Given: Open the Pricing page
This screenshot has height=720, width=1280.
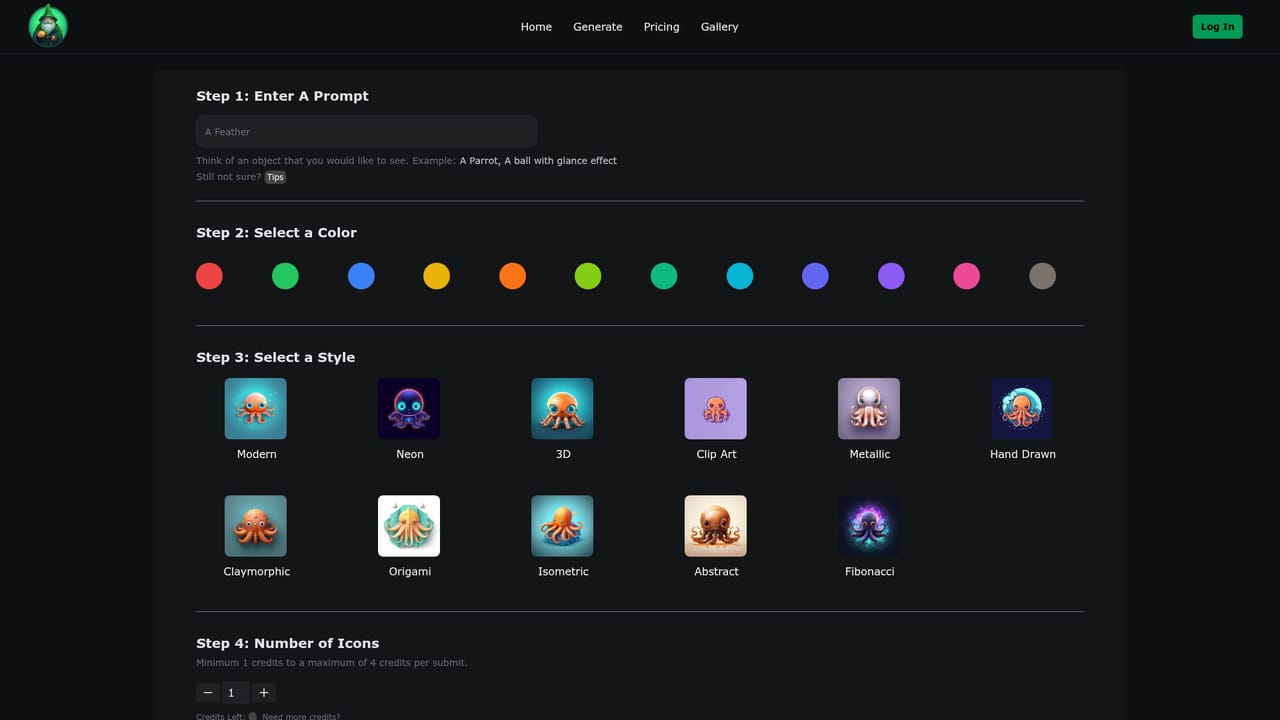Looking at the screenshot, I should 661,27.
